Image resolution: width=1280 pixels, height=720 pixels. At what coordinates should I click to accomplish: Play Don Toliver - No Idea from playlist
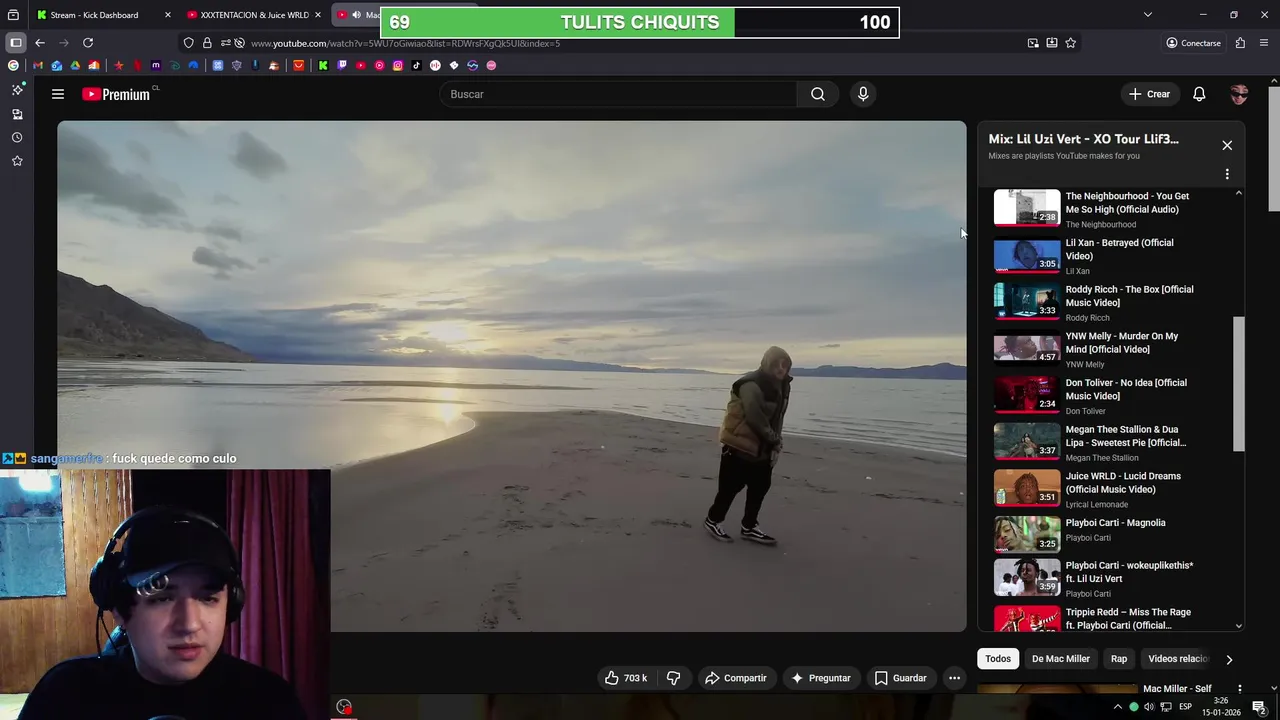point(1094,396)
